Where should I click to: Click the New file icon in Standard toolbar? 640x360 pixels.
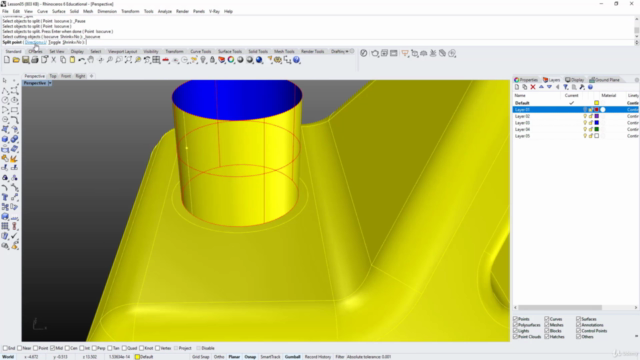coord(7,60)
